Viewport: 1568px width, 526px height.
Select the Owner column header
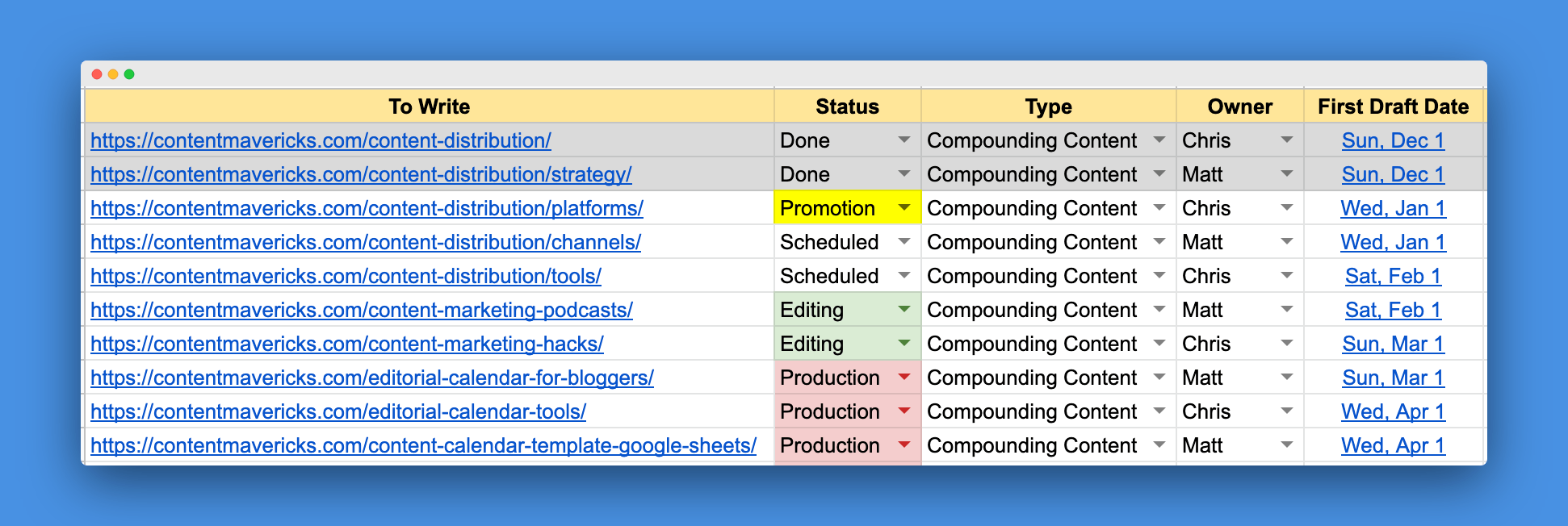[x=1239, y=106]
